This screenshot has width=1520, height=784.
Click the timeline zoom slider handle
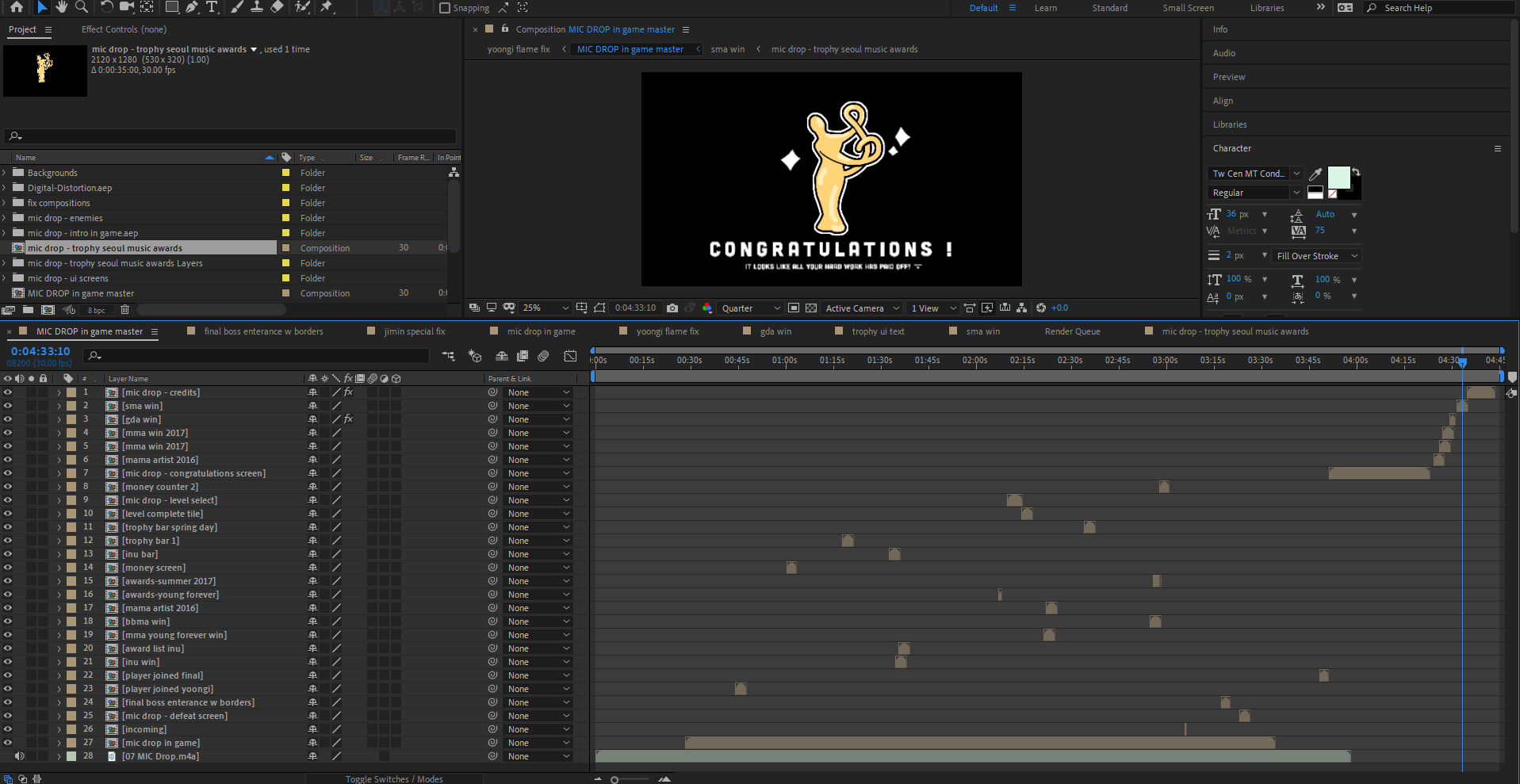pyautogui.click(x=615, y=779)
